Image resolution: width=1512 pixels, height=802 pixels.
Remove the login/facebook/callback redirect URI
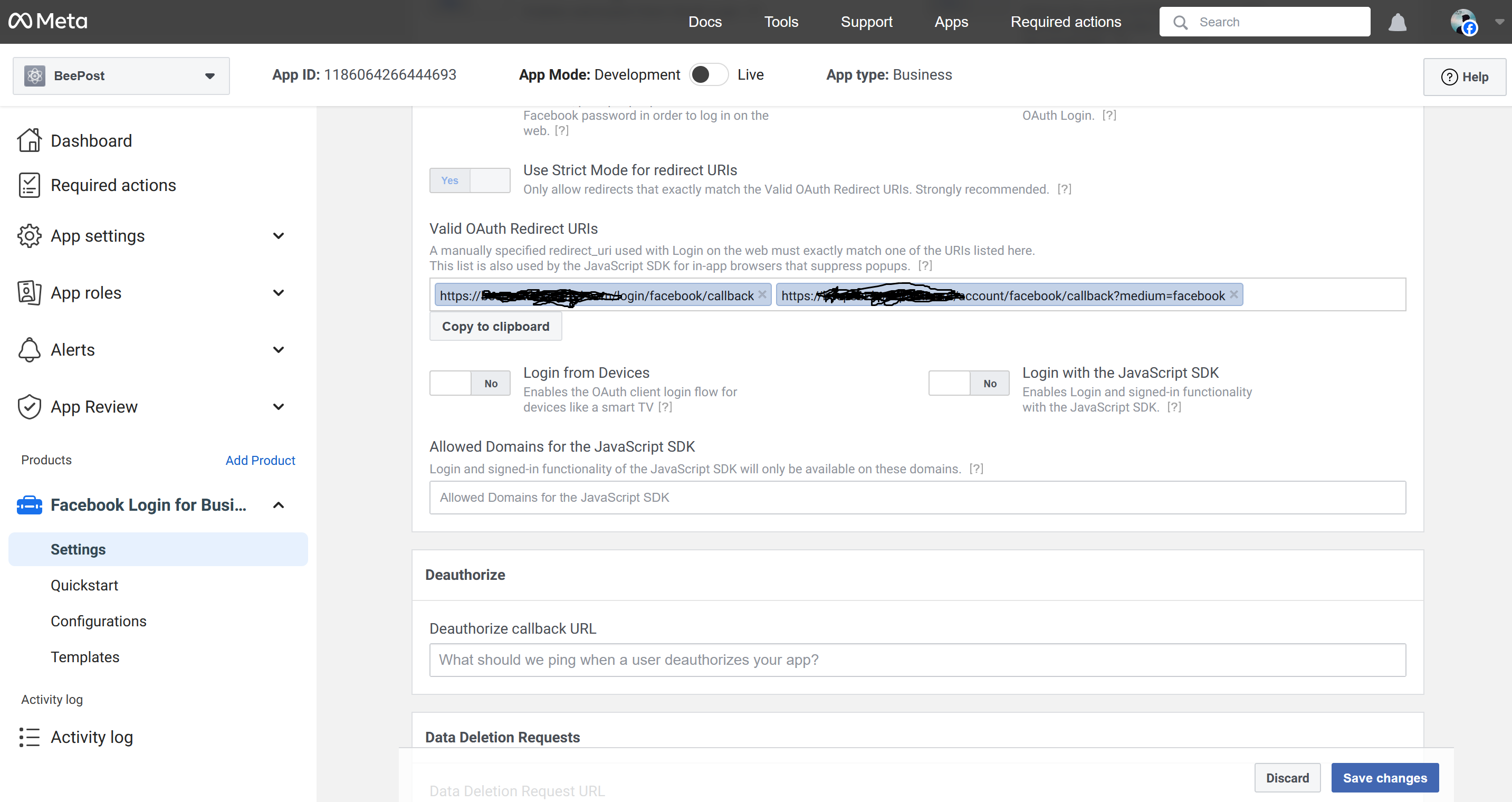[762, 295]
